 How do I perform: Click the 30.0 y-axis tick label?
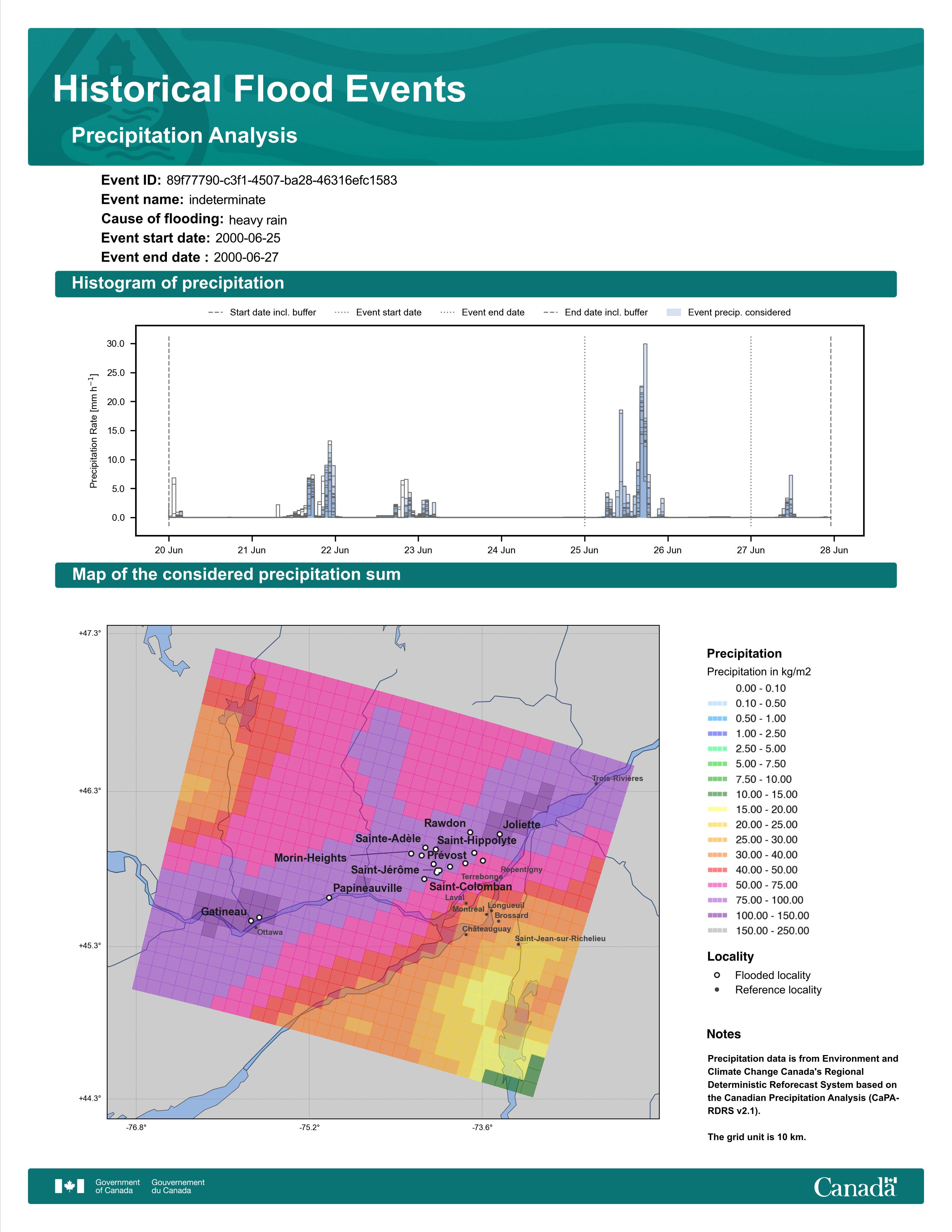point(116,343)
